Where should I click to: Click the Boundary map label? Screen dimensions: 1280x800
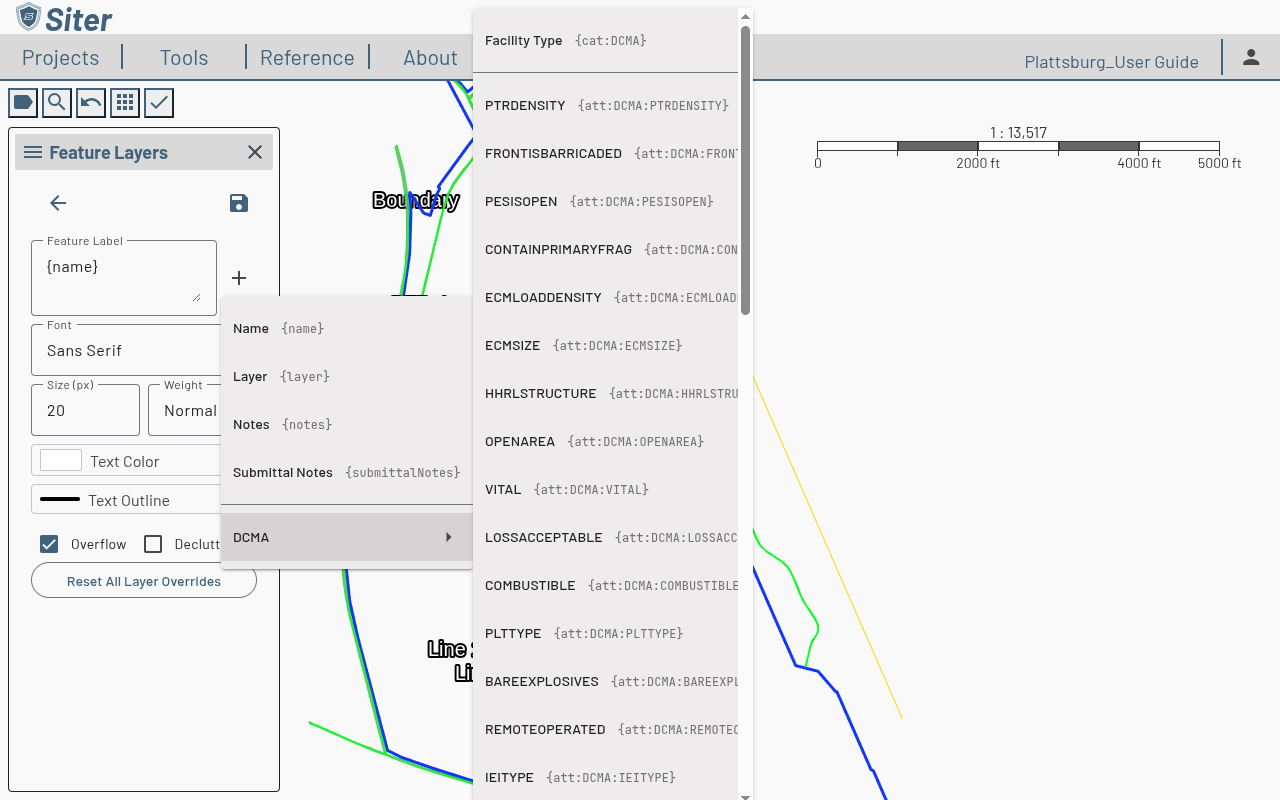pyautogui.click(x=416, y=200)
